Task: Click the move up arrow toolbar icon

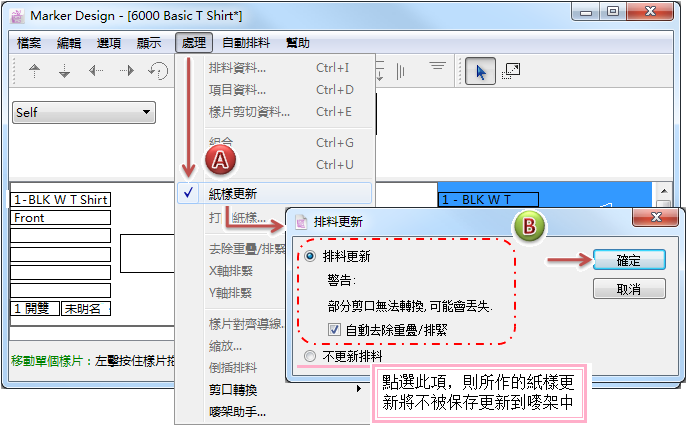Action: 34,70
